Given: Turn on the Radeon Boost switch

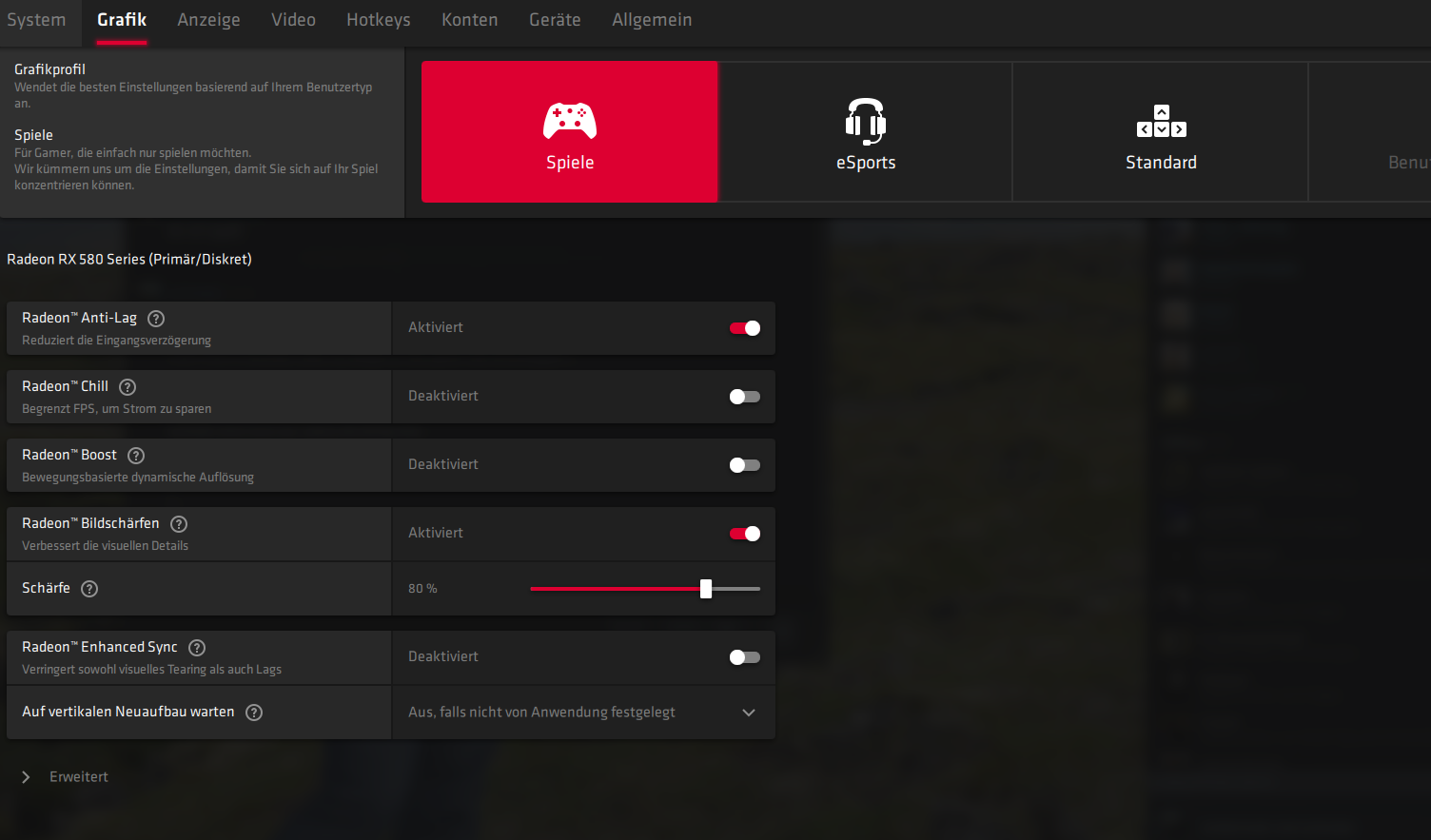Looking at the screenshot, I should point(745,465).
